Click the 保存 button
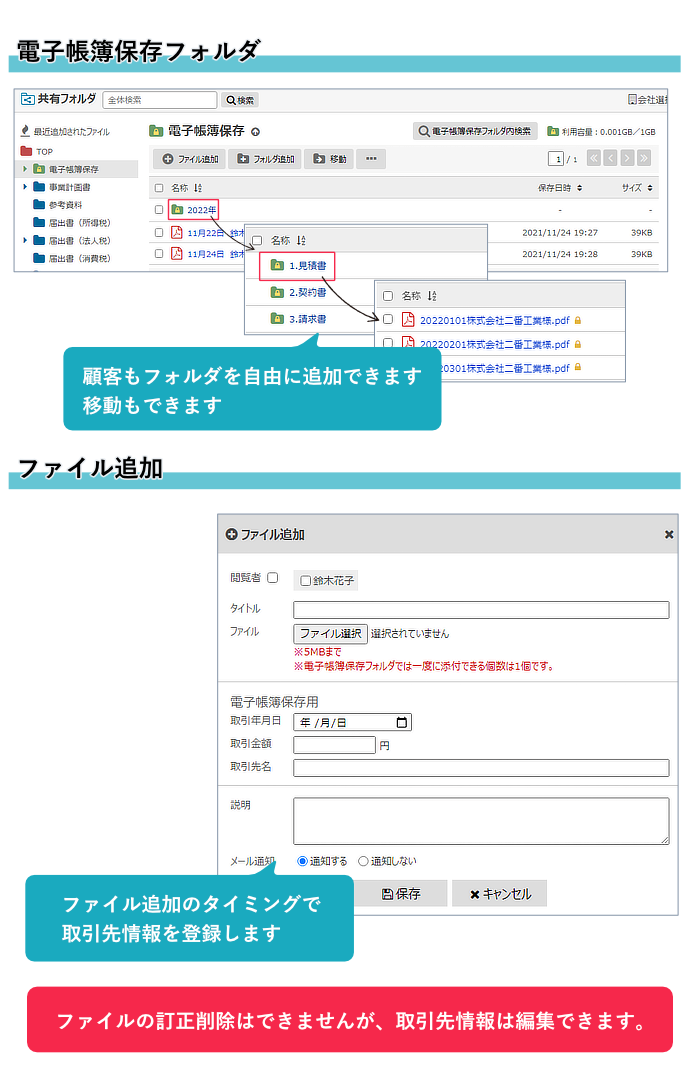The height and width of the screenshot is (1070, 699). (x=400, y=894)
